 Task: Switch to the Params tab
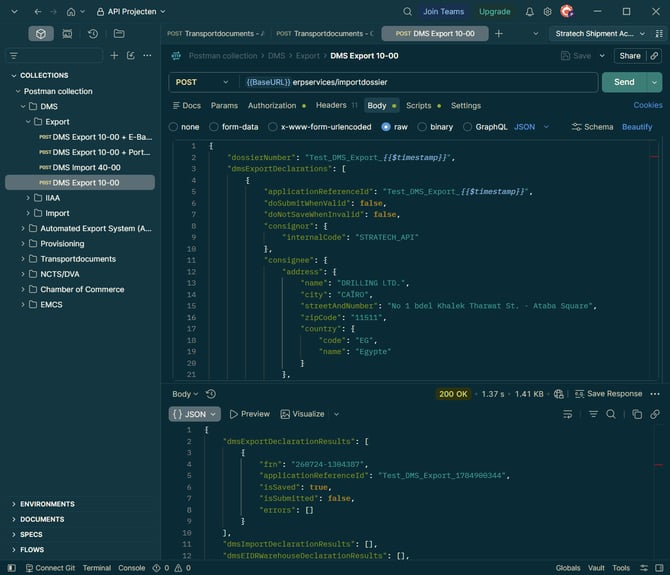pos(224,106)
